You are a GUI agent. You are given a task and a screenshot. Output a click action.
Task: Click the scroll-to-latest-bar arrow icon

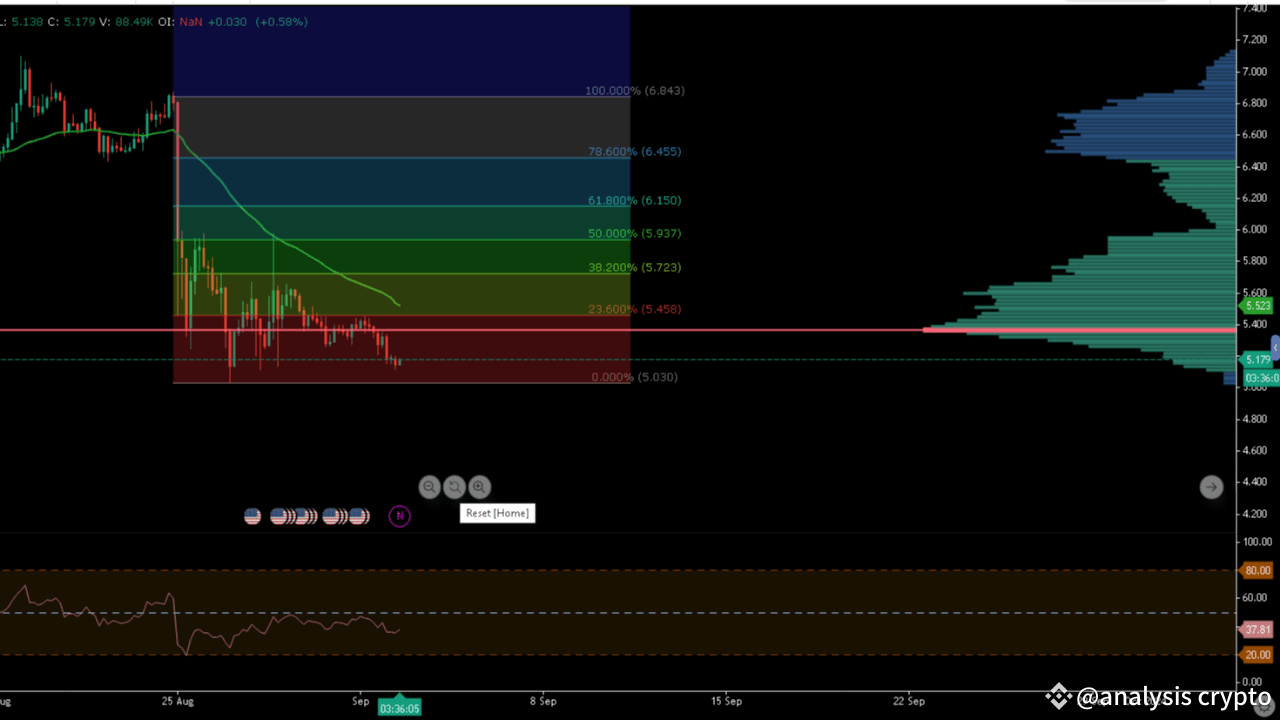coord(1211,486)
